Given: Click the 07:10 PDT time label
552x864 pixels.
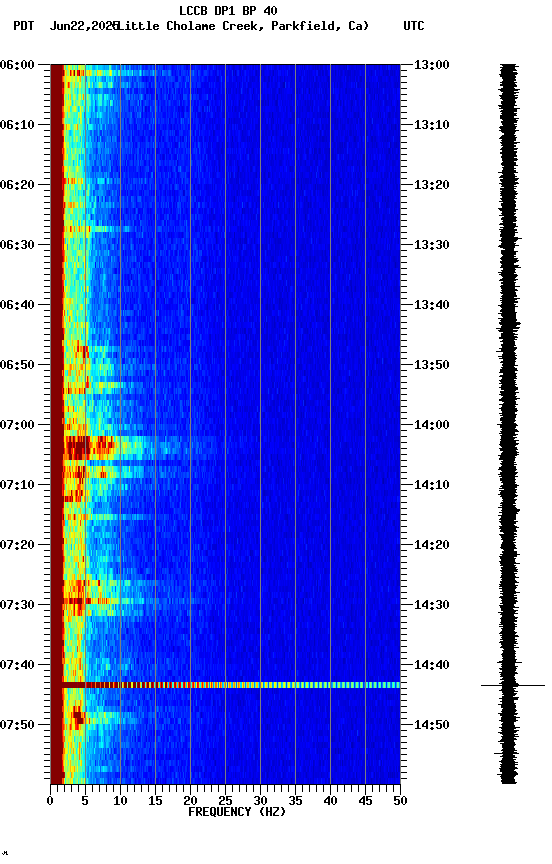Looking at the screenshot, I should tap(17, 485).
